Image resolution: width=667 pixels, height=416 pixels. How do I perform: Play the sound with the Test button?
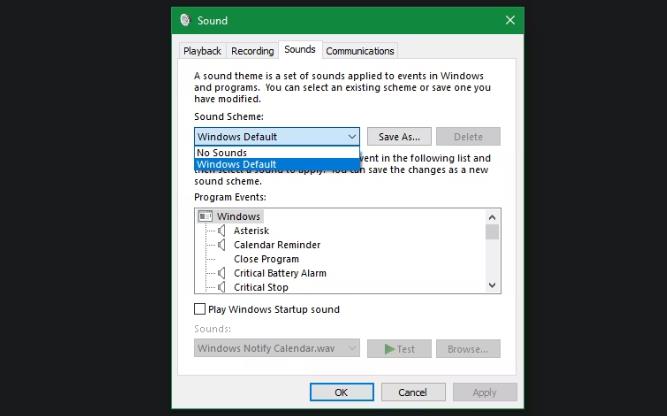399,349
